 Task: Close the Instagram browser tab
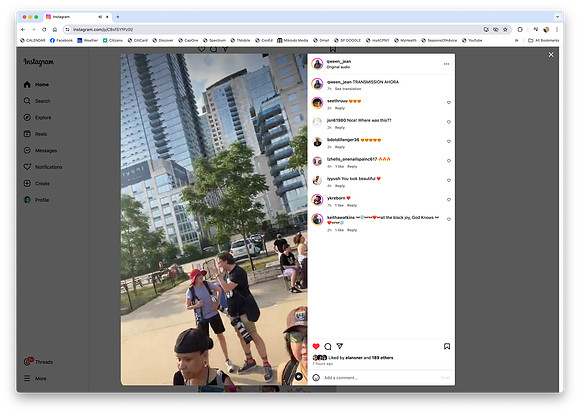[x=107, y=17]
